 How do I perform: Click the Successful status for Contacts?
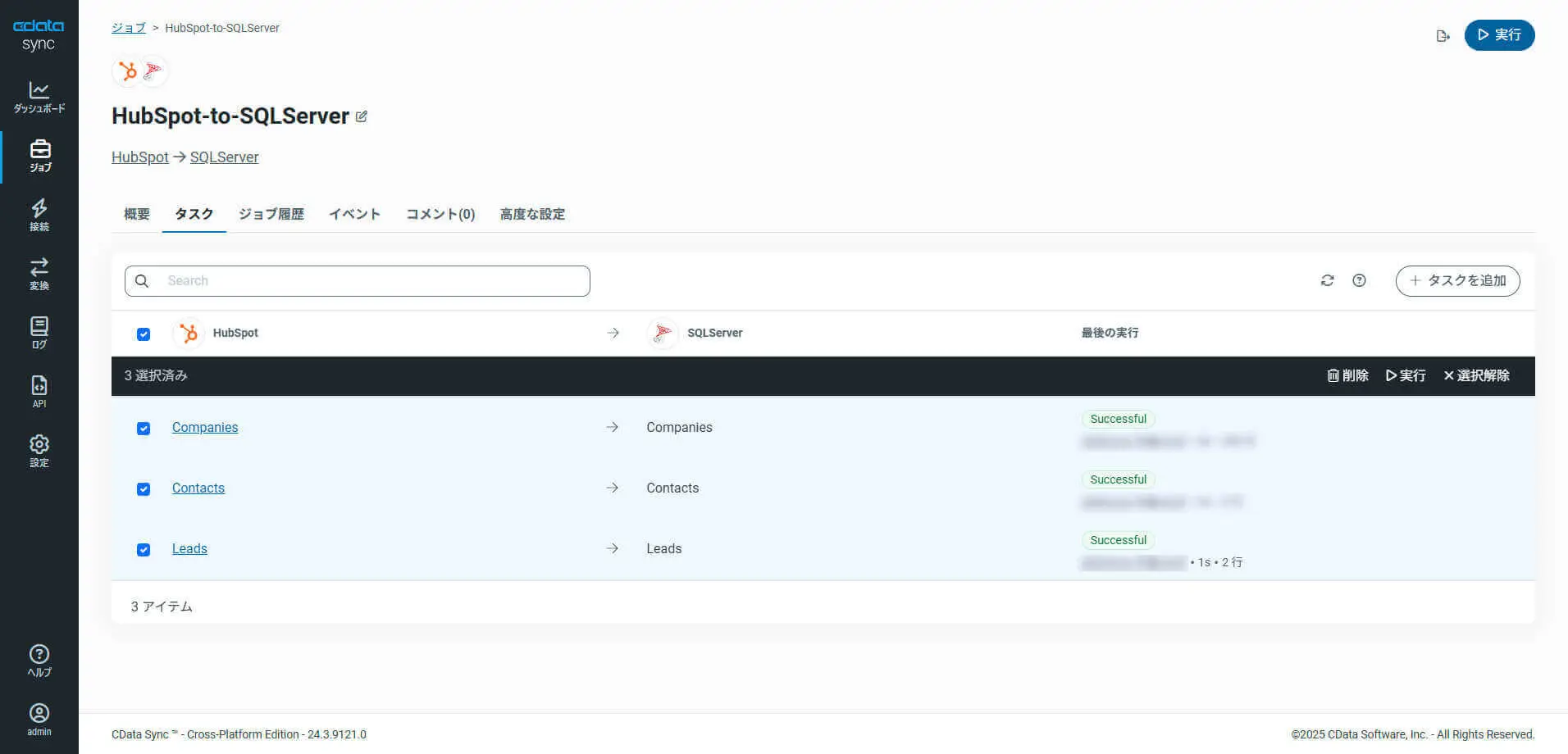pos(1119,479)
